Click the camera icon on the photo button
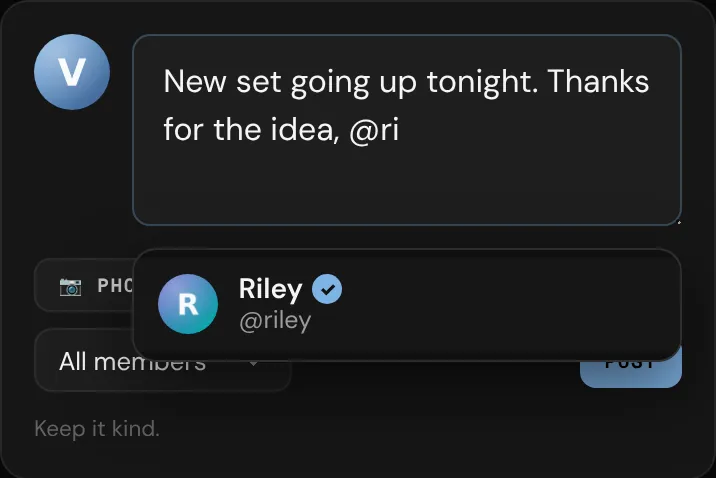The width and height of the screenshot is (716, 478). (70, 287)
